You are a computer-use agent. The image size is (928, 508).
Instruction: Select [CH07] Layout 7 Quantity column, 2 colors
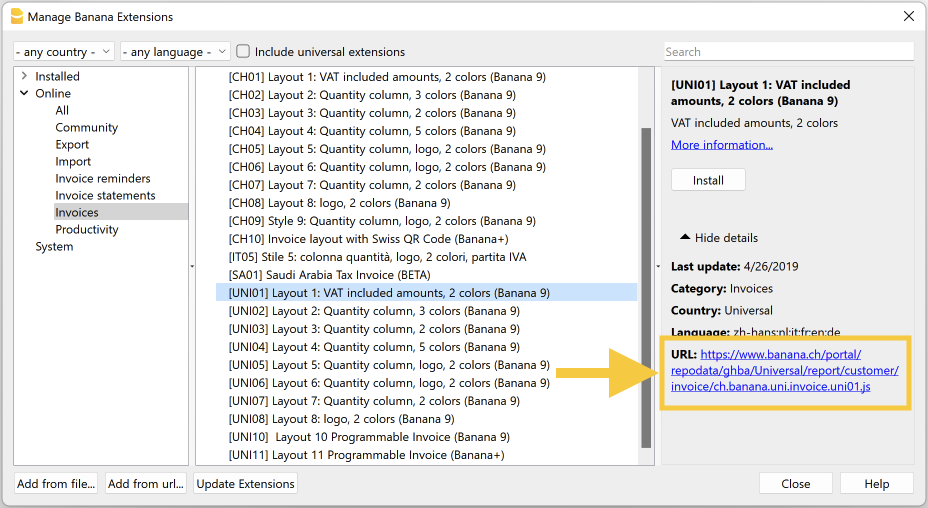(x=372, y=185)
